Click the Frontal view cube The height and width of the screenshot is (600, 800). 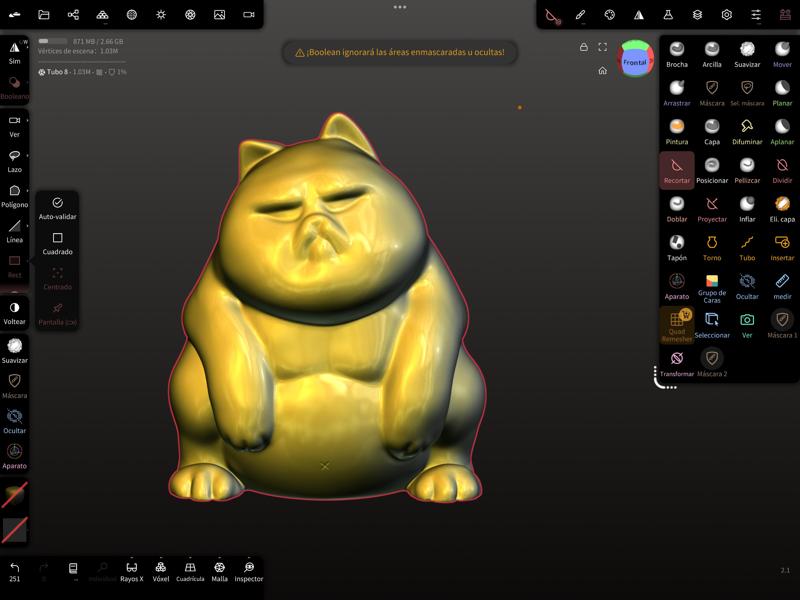[x=635, y=61]
